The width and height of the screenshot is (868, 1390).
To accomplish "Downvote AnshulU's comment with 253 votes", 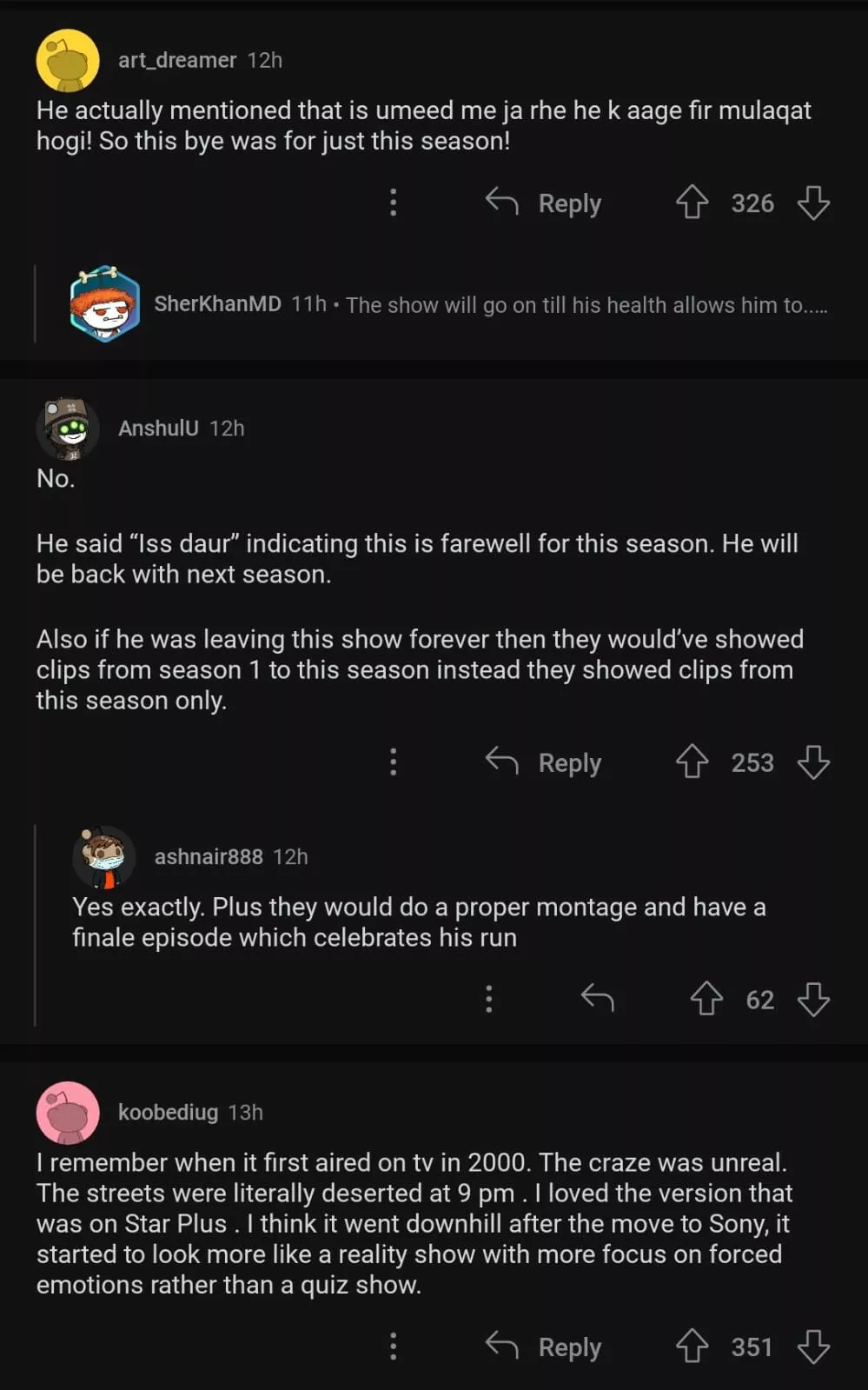I will (x=813, y=762).
